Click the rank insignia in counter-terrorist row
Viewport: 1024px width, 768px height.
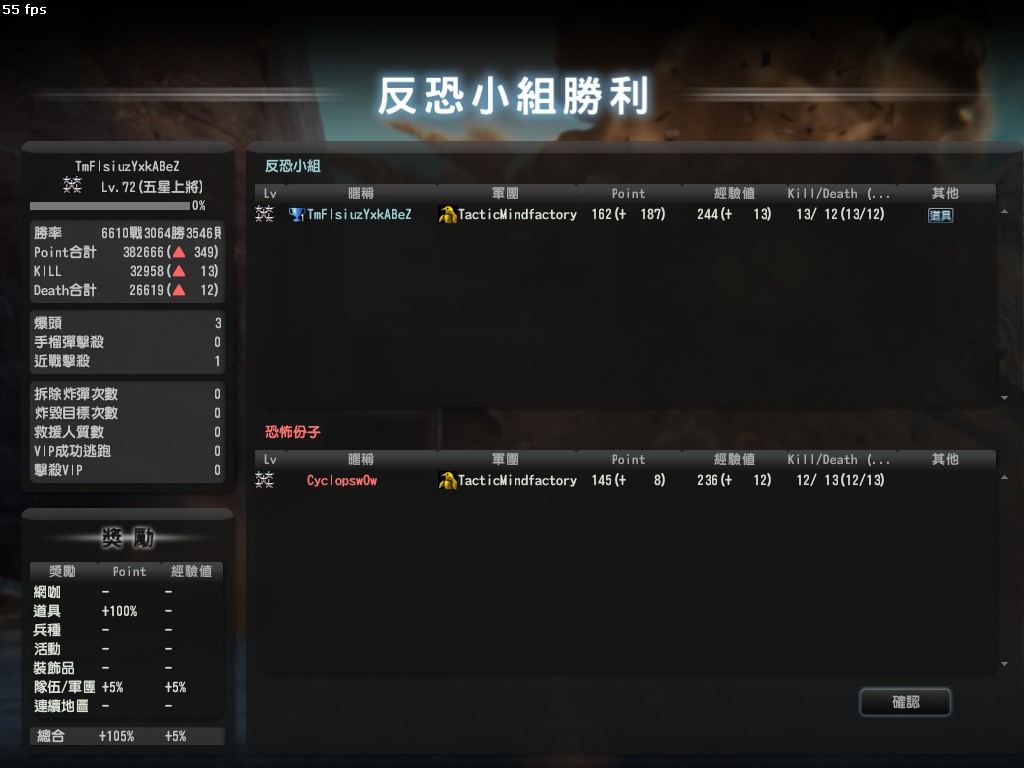tap(264, 214)
